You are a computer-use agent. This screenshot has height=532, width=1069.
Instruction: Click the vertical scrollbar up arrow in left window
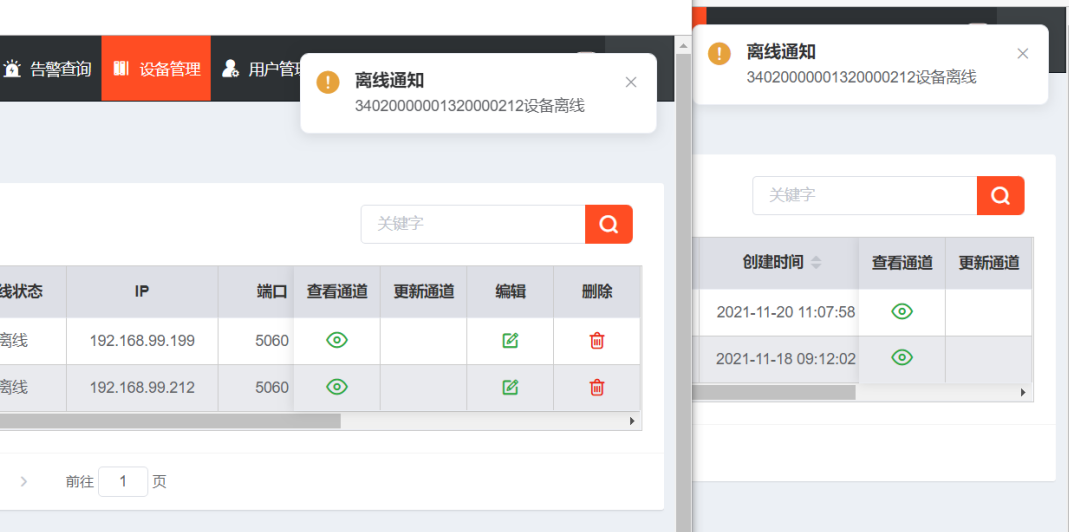pos(683,45)
